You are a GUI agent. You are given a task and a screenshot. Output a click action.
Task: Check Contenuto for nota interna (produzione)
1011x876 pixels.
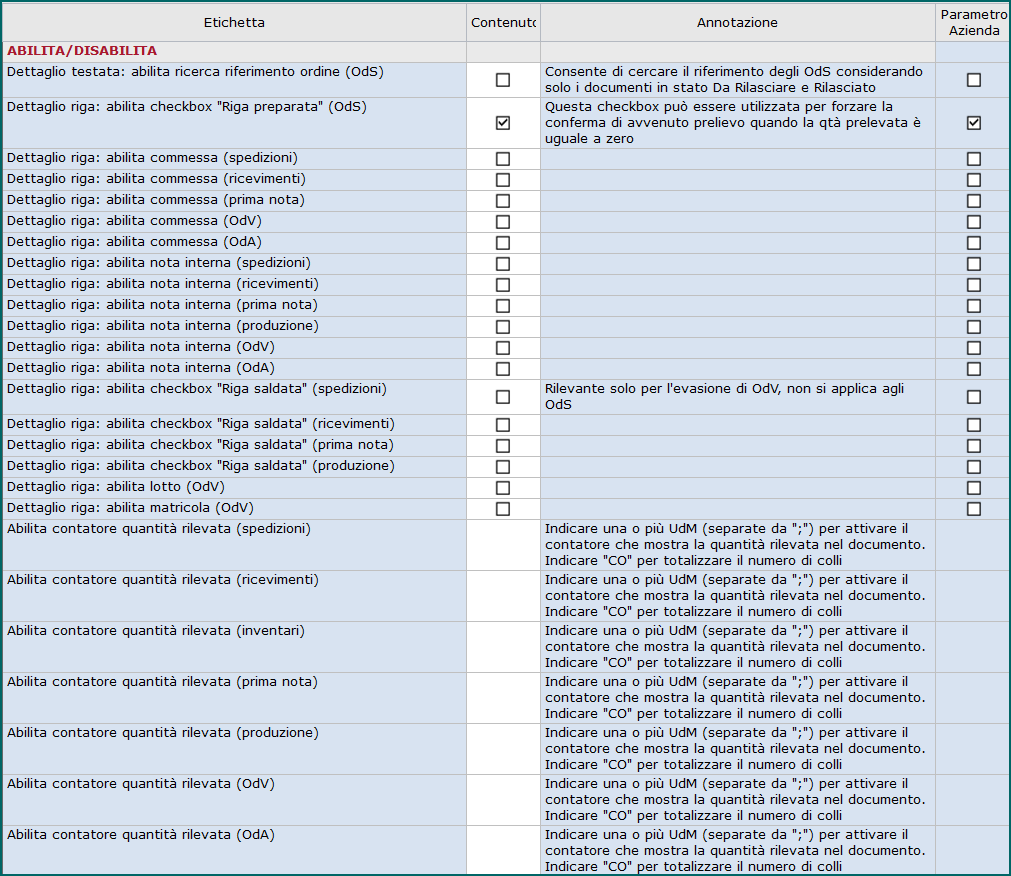click(x=503, y=327)
